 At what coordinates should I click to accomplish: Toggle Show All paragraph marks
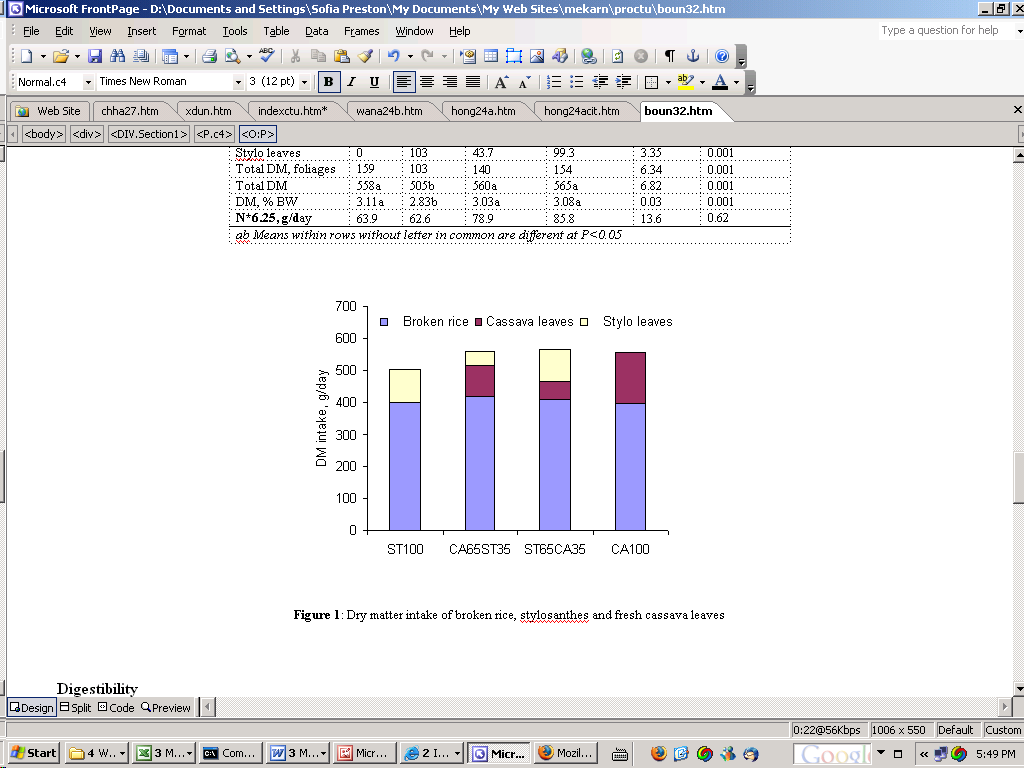[669, 56]
